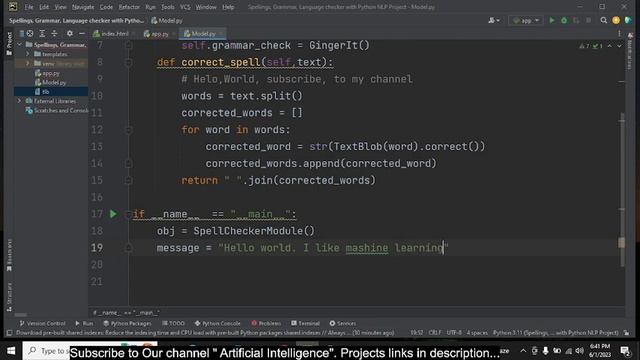This screenshot has height=360, width=640.
Task: Start debugging with the green bug icon
Action: (x=564, y=20)
